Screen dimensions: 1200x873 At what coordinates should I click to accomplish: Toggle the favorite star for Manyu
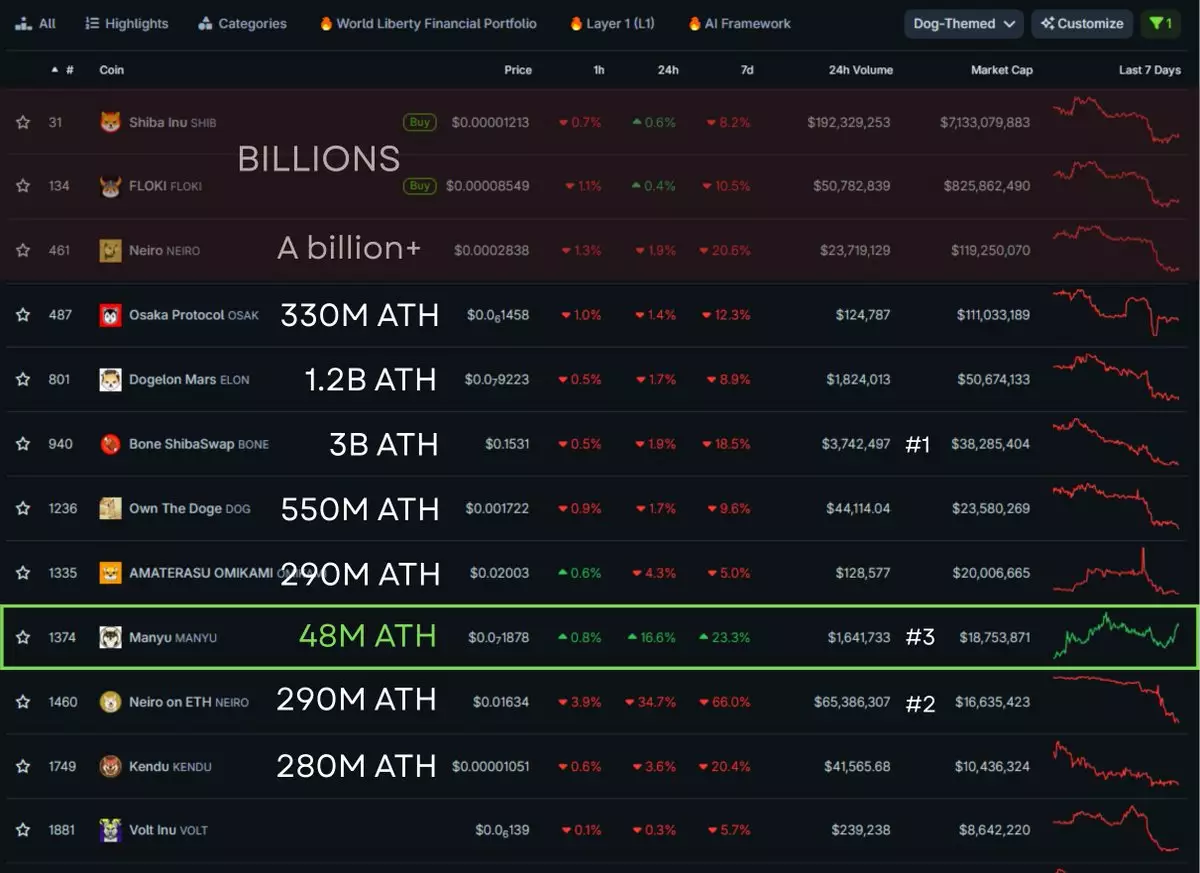click(x=23, y=637)
